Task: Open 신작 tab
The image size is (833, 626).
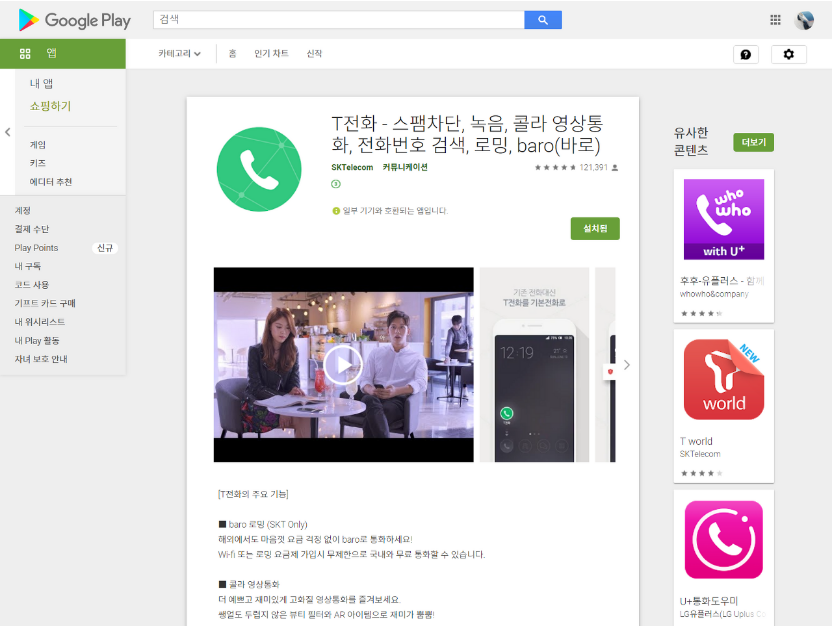Action: click(314, 54)
